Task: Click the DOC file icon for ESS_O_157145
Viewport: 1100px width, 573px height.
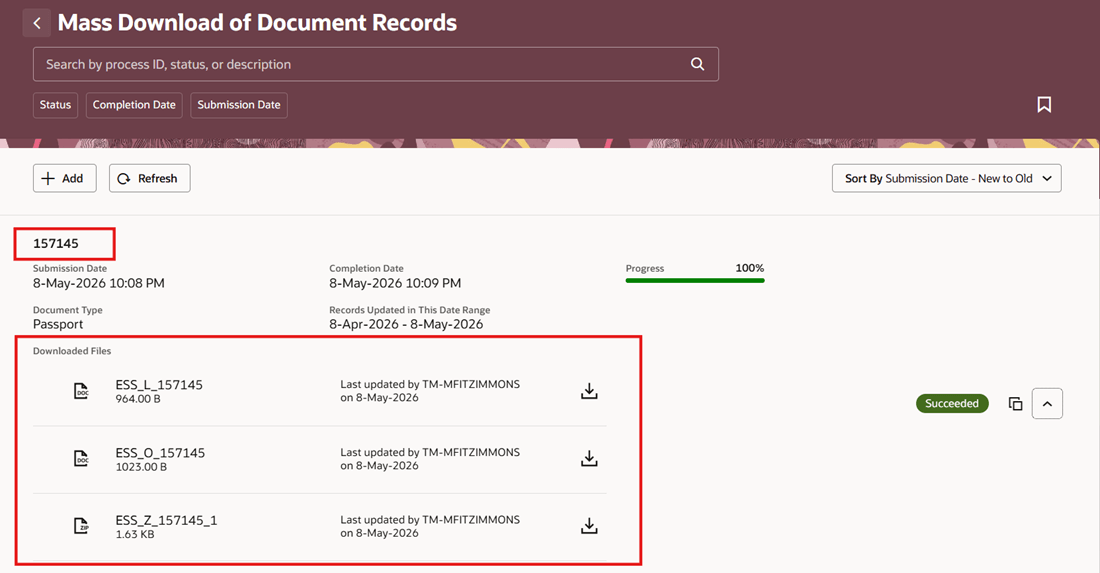Action: point(81,458)
